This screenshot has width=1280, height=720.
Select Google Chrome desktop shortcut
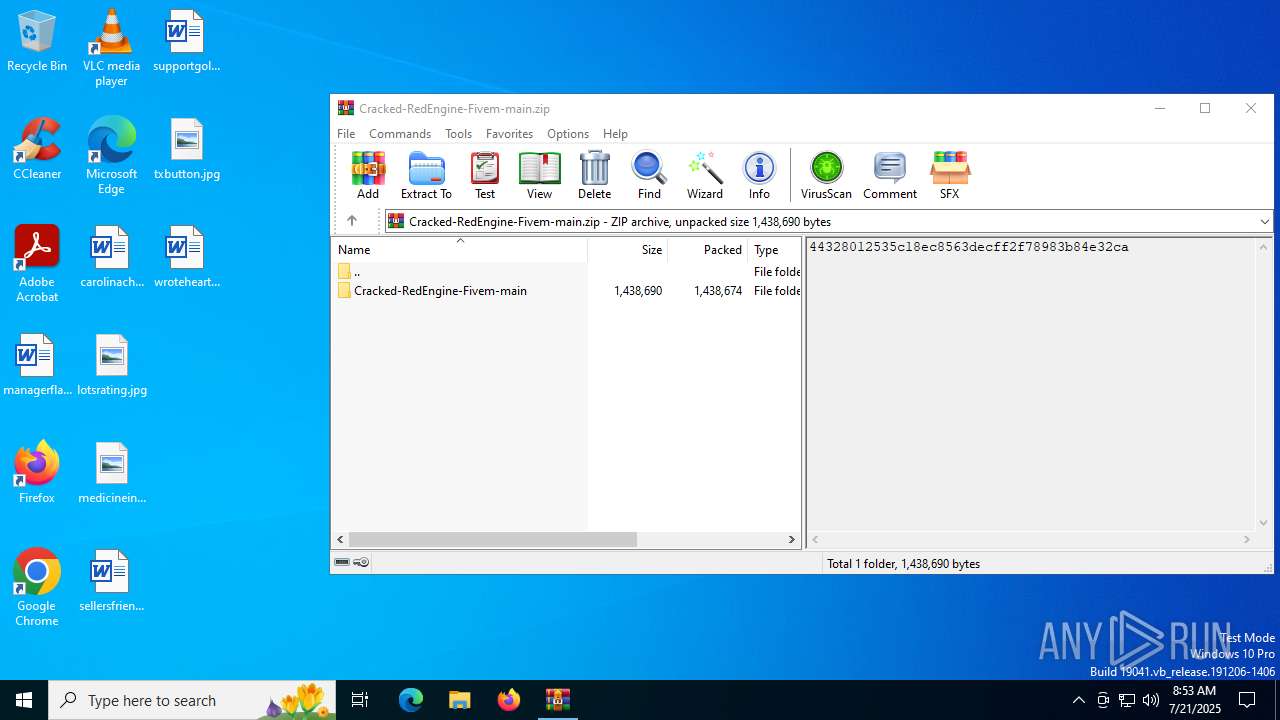pos(37,588)
